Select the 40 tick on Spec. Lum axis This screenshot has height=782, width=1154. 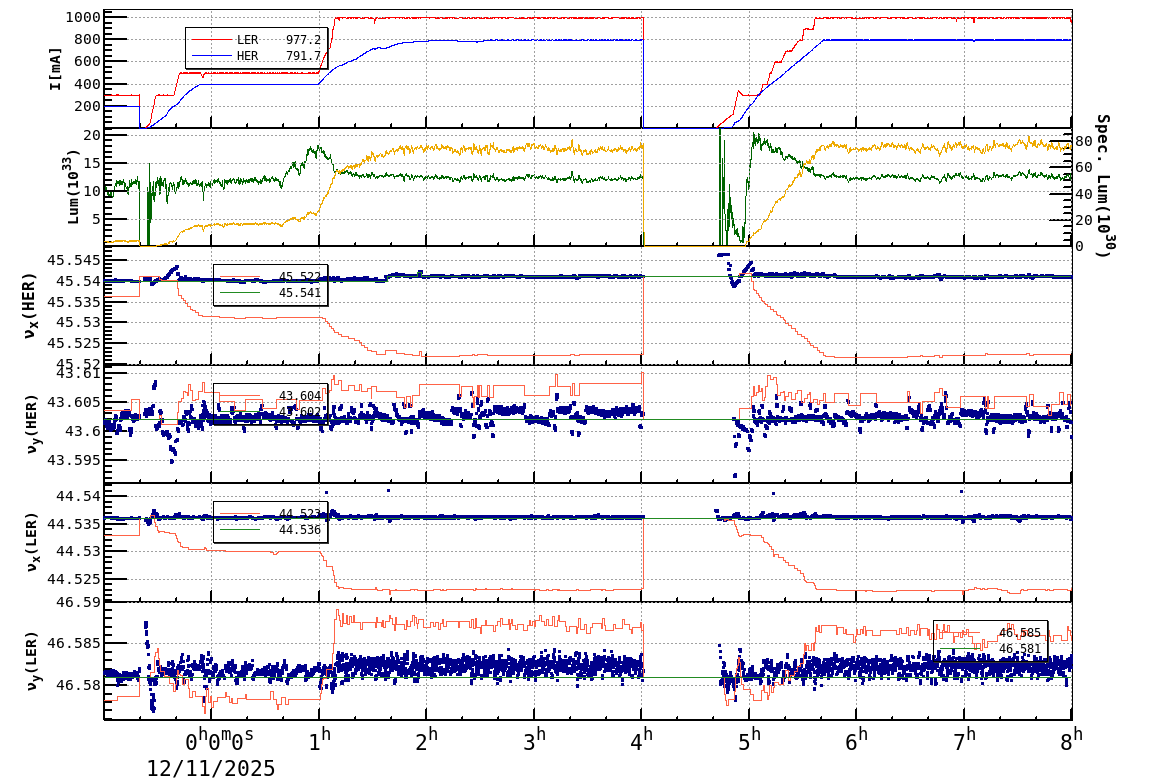point(1084,194)
